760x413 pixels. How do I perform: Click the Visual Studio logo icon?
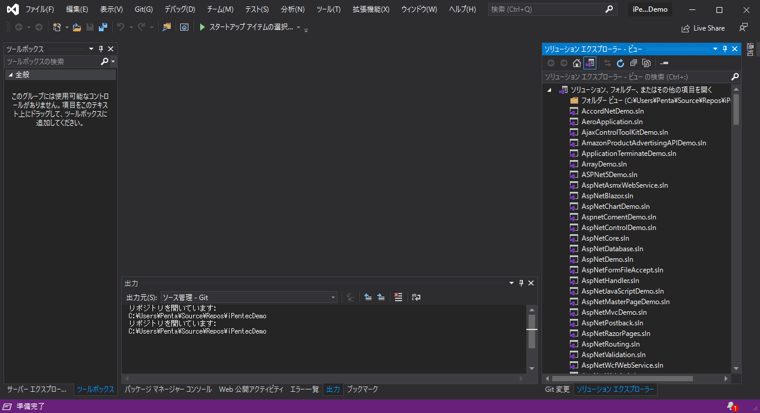coord(13,9)
